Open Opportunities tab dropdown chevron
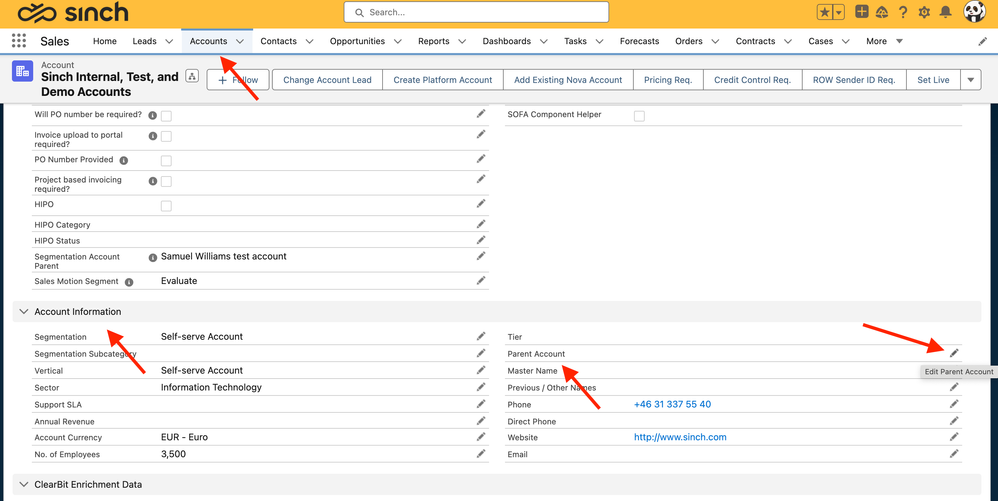Viewport: 998px width, 501px height. point(398,41)
